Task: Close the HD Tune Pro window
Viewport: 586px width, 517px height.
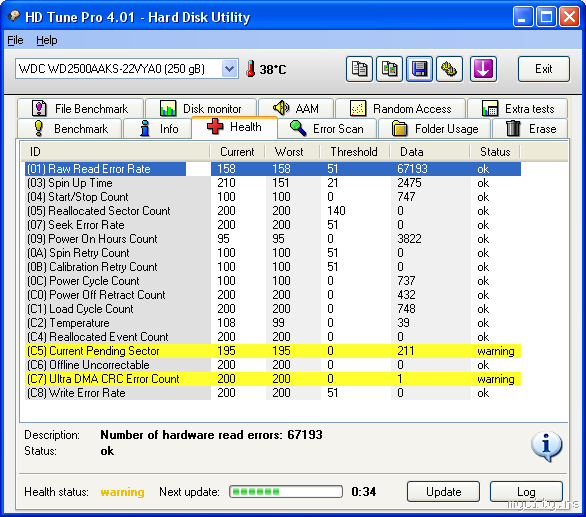Action: [x=570, y=17]
